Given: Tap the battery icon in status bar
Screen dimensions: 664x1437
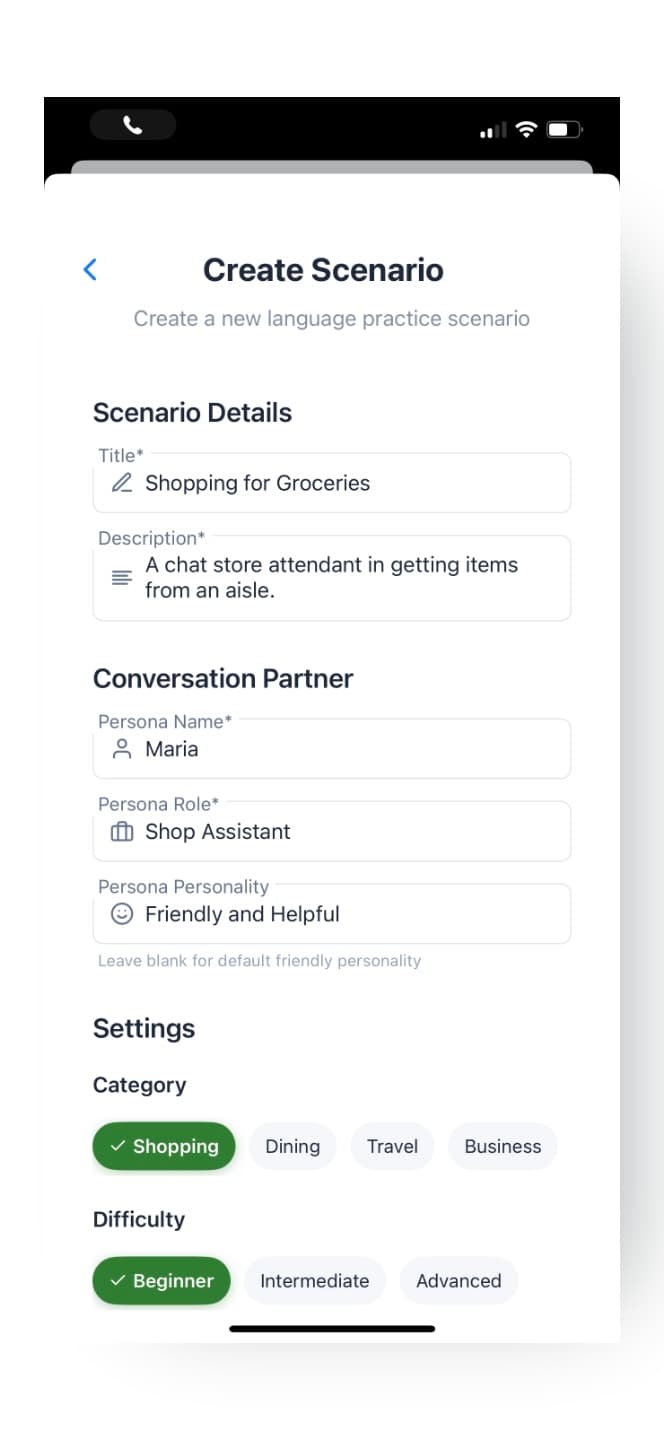Looking at the screenshot, I should [x=564, y=130].
